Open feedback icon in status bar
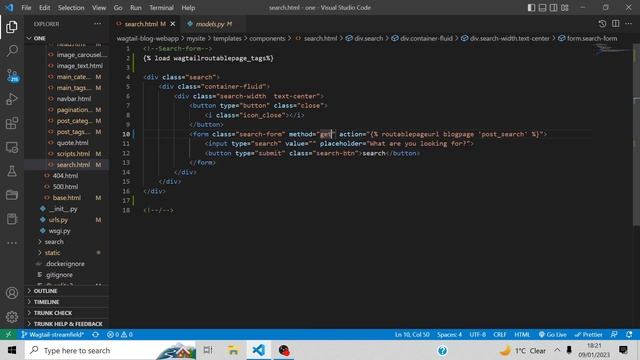 [x=614, y=334]
